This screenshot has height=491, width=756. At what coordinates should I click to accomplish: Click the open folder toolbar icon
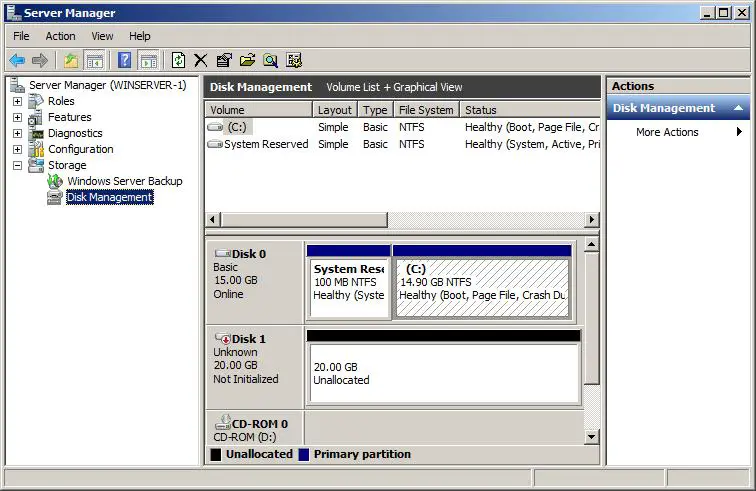[247, 60]
